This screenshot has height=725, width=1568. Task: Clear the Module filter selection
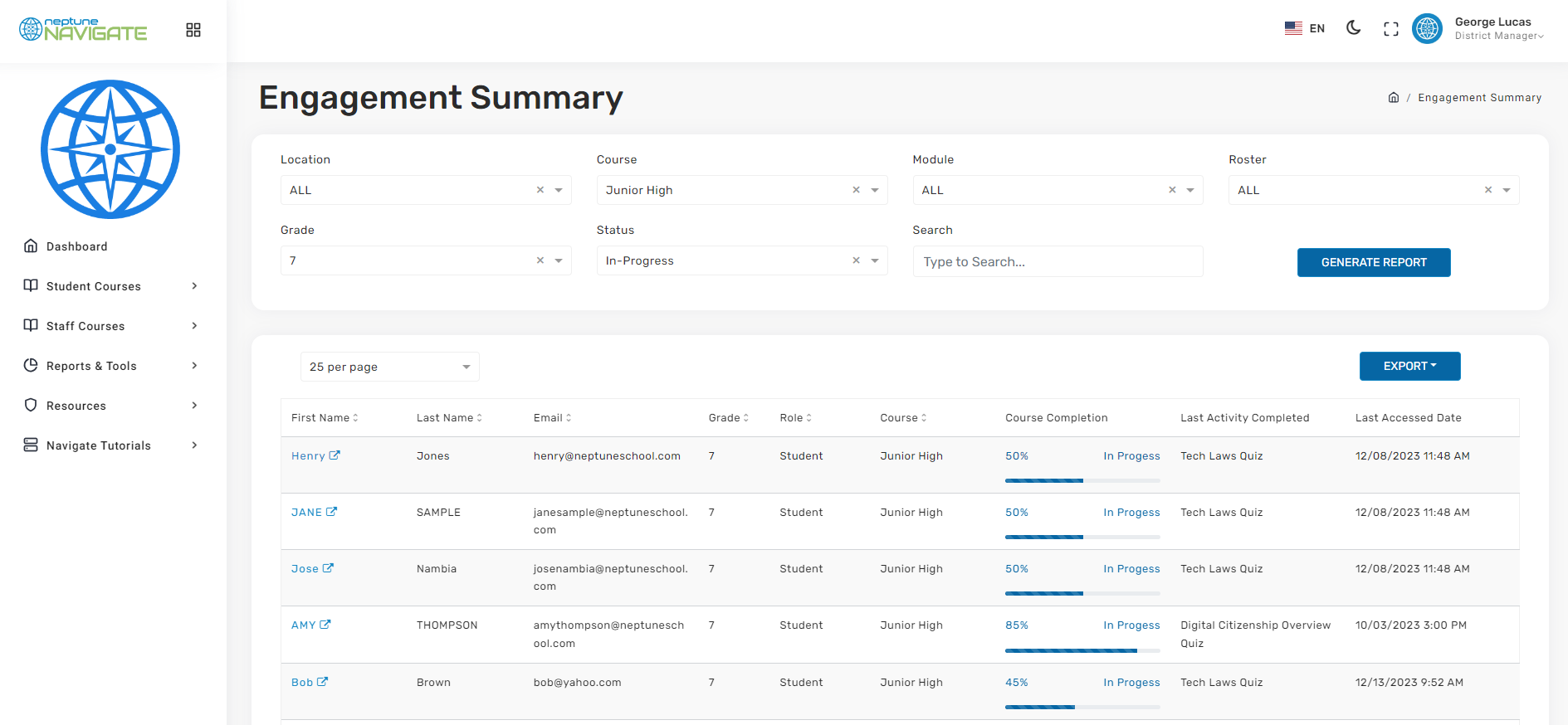tap(1172, 190)
